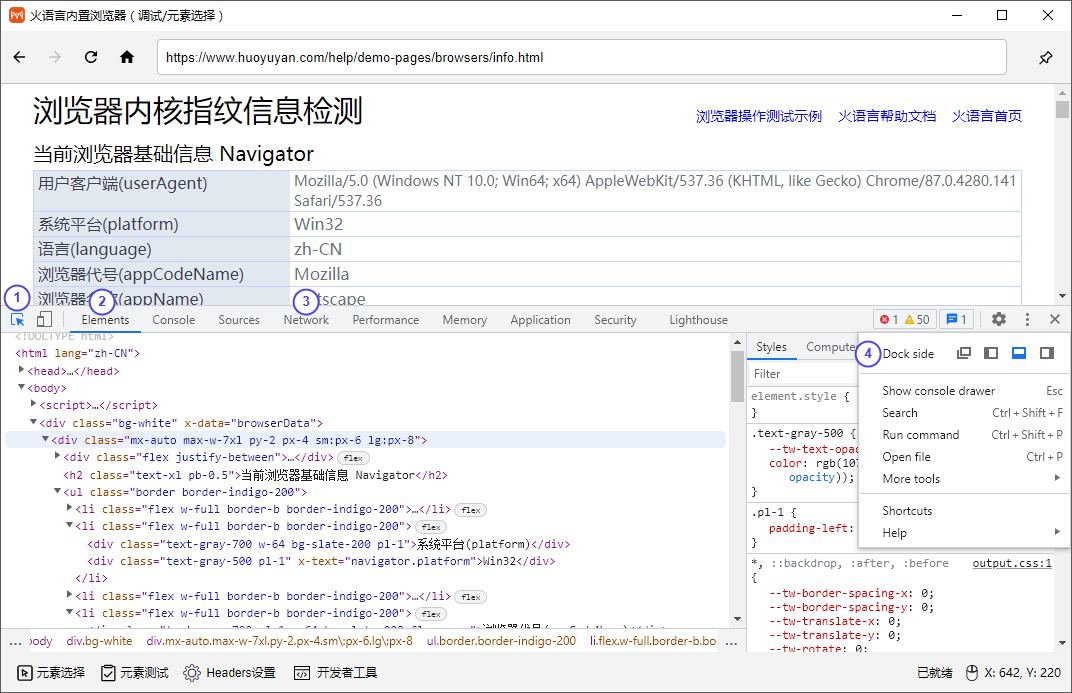Open the Sources tab
This screenshot has width=1072, height=693.
239,320
